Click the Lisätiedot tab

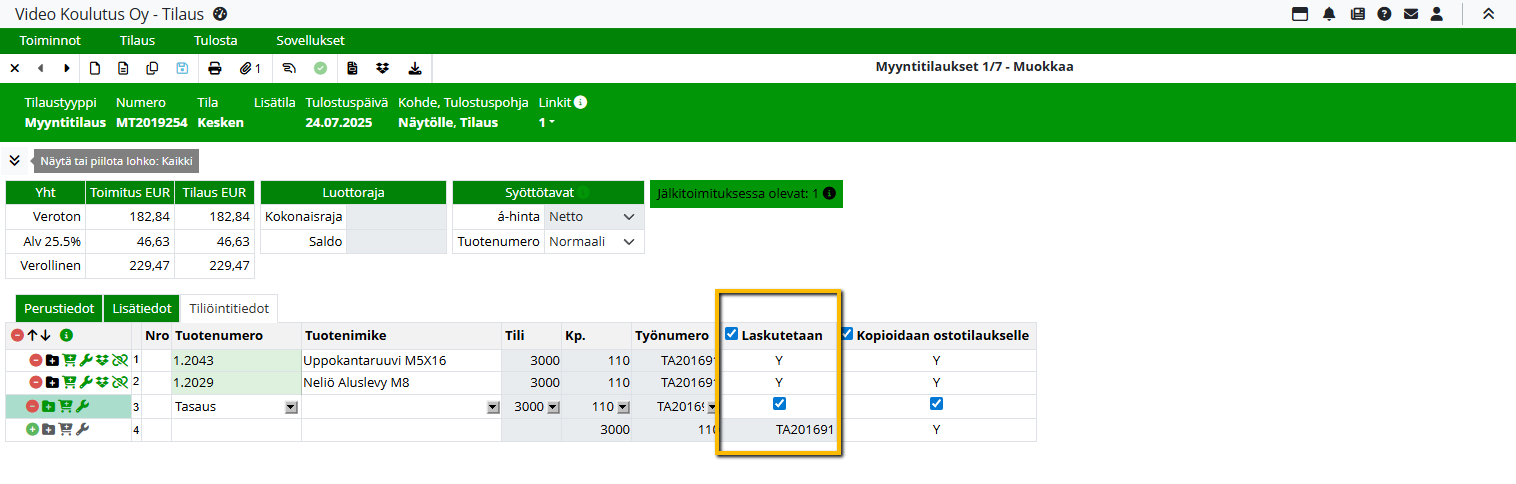point(142,309)
